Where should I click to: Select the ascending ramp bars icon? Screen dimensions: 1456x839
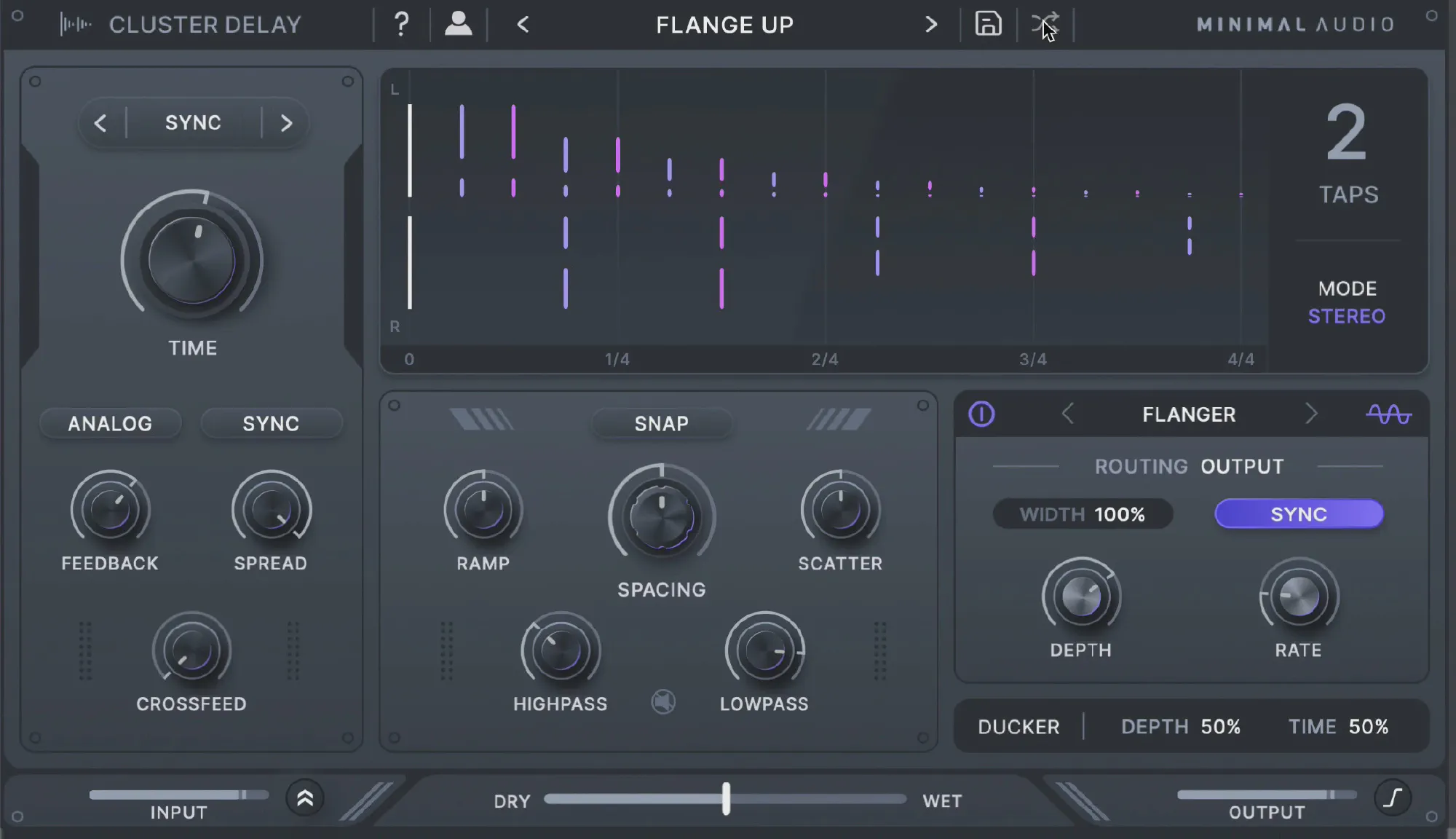point(839,419)
